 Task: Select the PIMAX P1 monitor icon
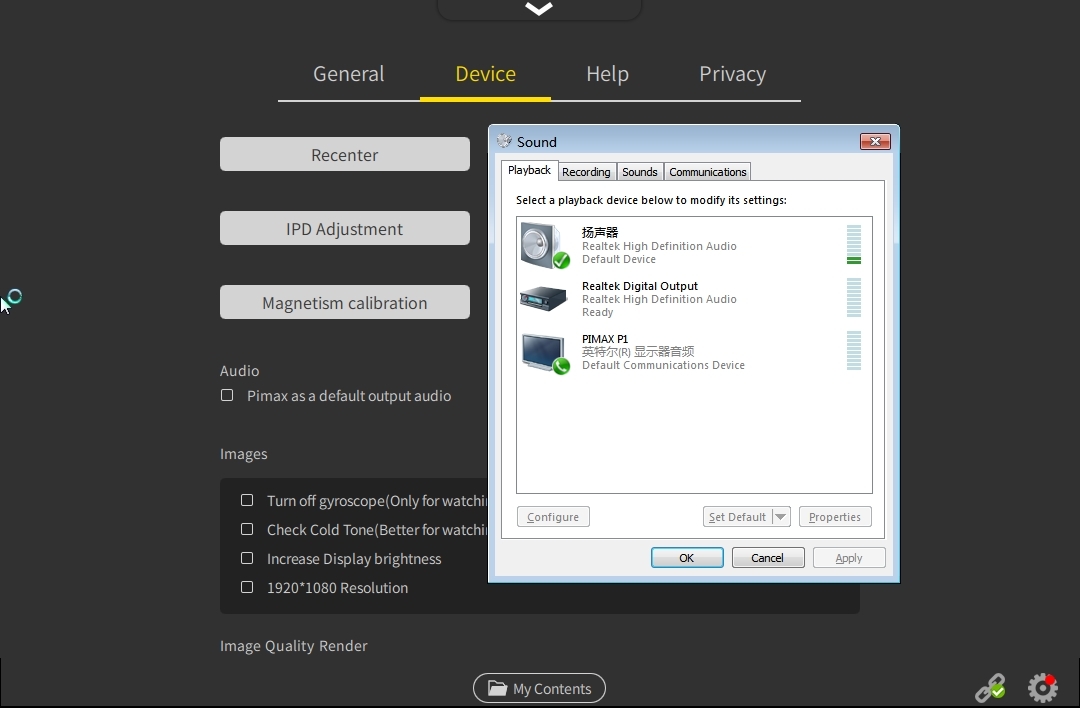546,354
